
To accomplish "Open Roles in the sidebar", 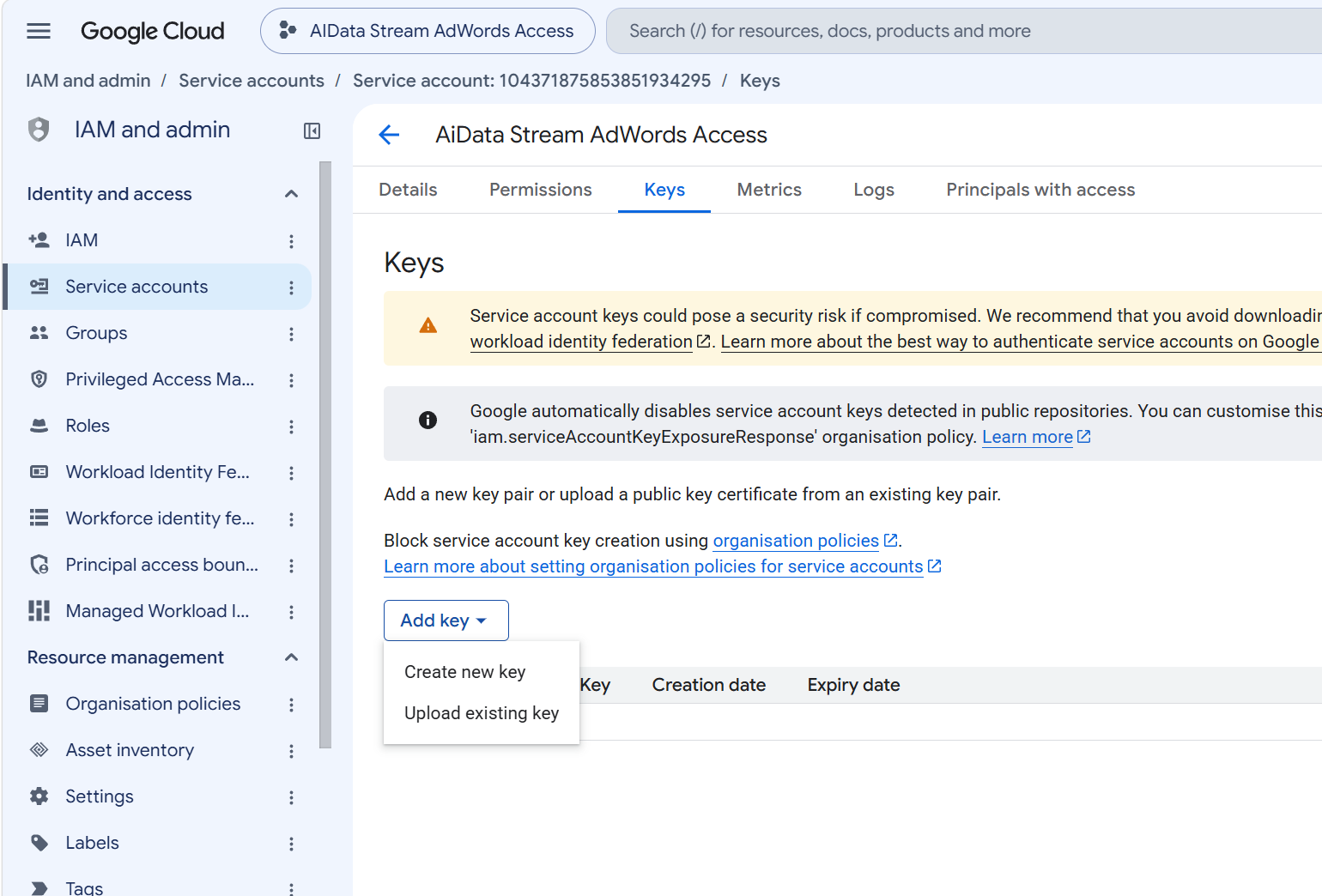I will point(88,426).
